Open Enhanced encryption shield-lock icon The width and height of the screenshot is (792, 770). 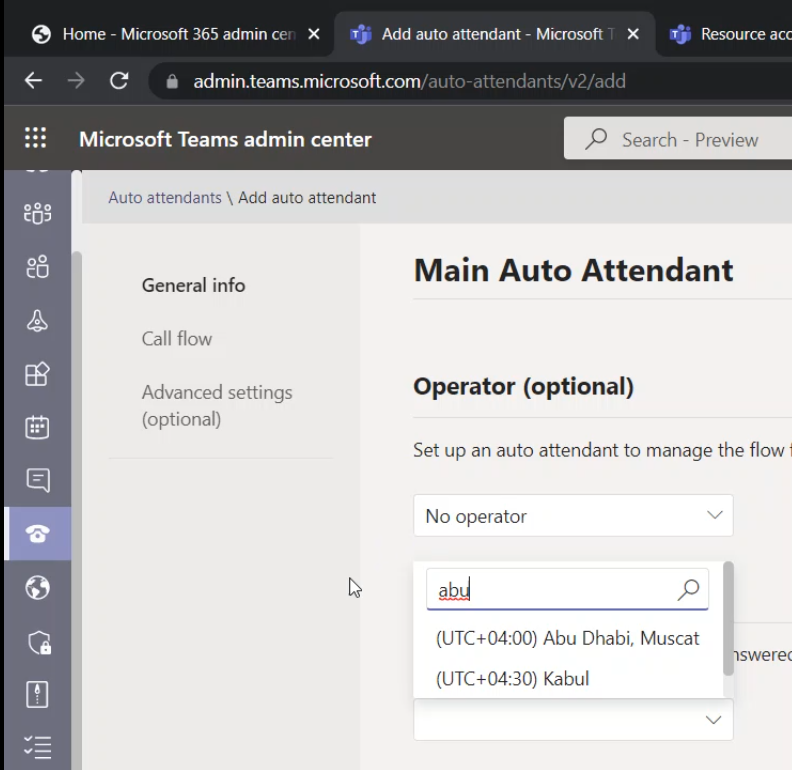[x=38, y=642]
